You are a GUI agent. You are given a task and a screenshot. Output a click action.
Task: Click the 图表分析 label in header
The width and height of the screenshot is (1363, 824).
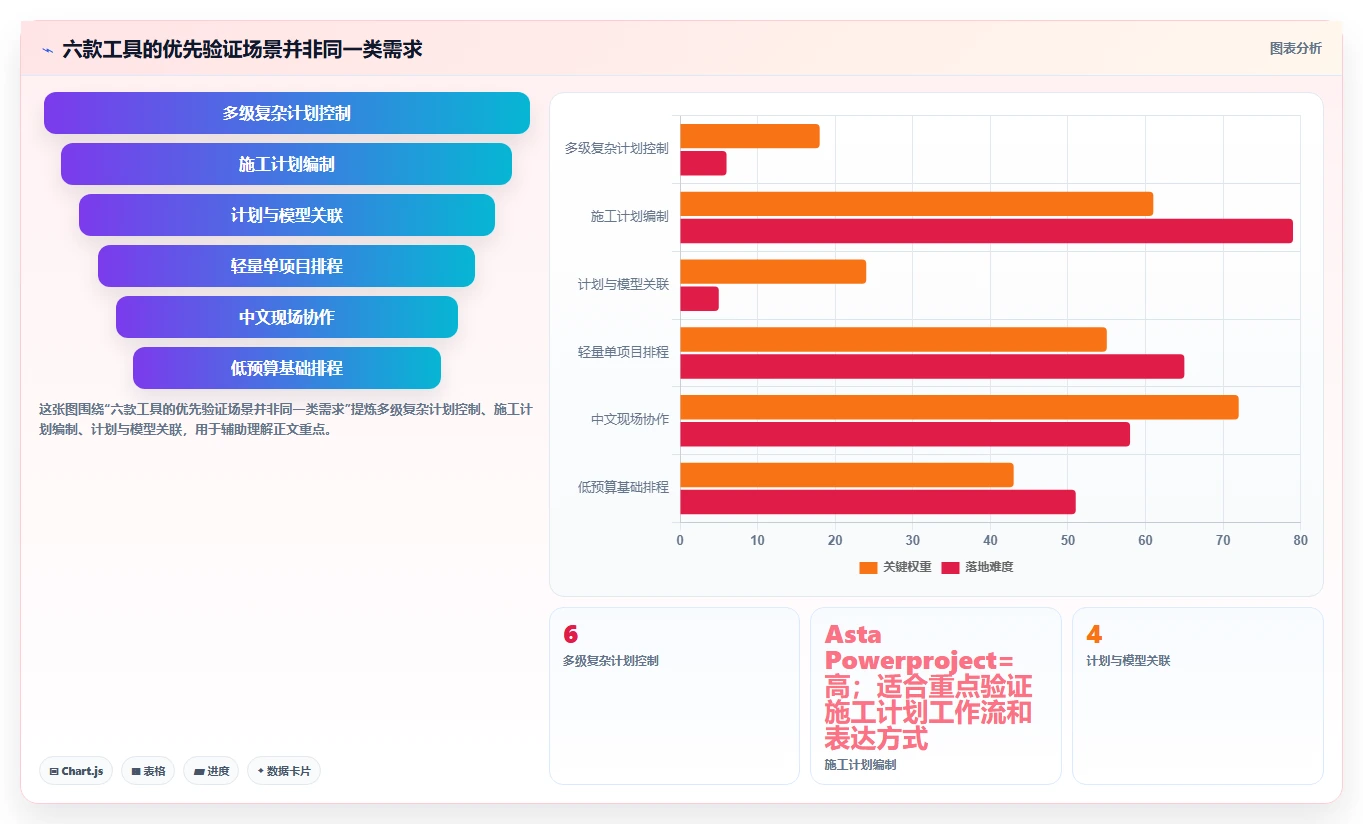pyautogui.click(x=1295, y=48)
